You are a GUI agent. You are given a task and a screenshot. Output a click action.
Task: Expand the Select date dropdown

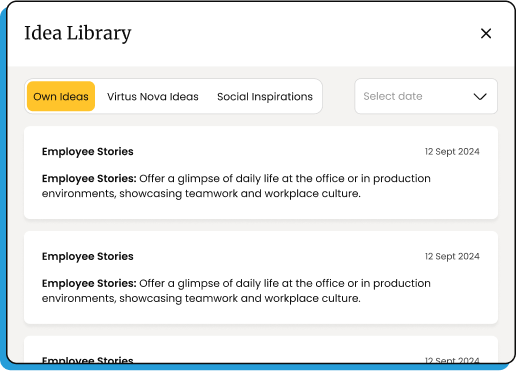[426, 96]
